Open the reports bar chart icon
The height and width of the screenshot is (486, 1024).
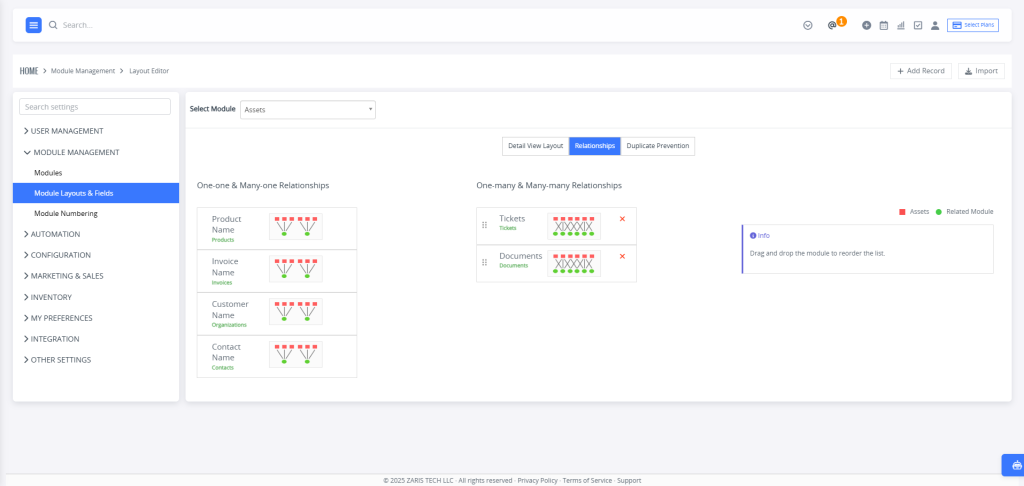point(901,25)
